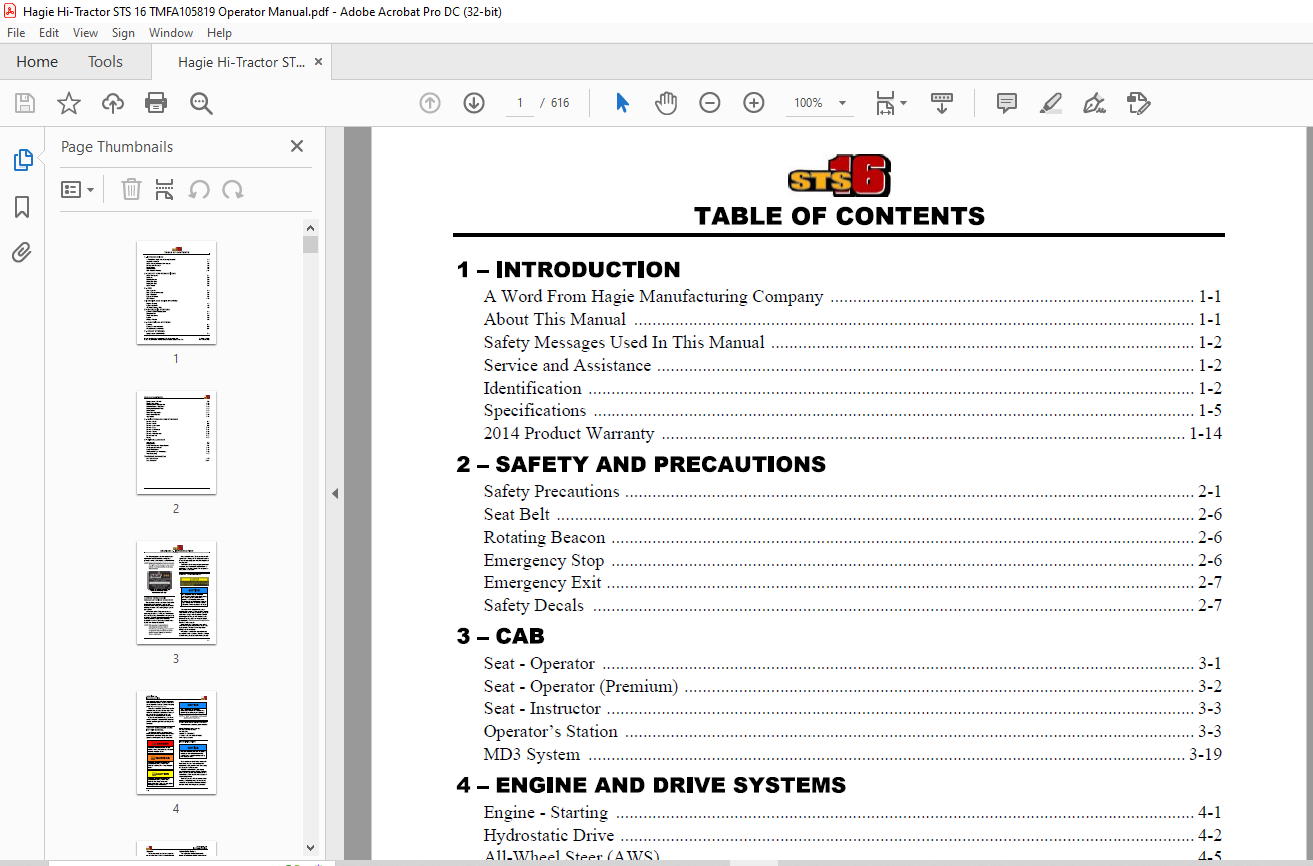Switch to the Home tab

pyautogui.click(x=37, y=62)
